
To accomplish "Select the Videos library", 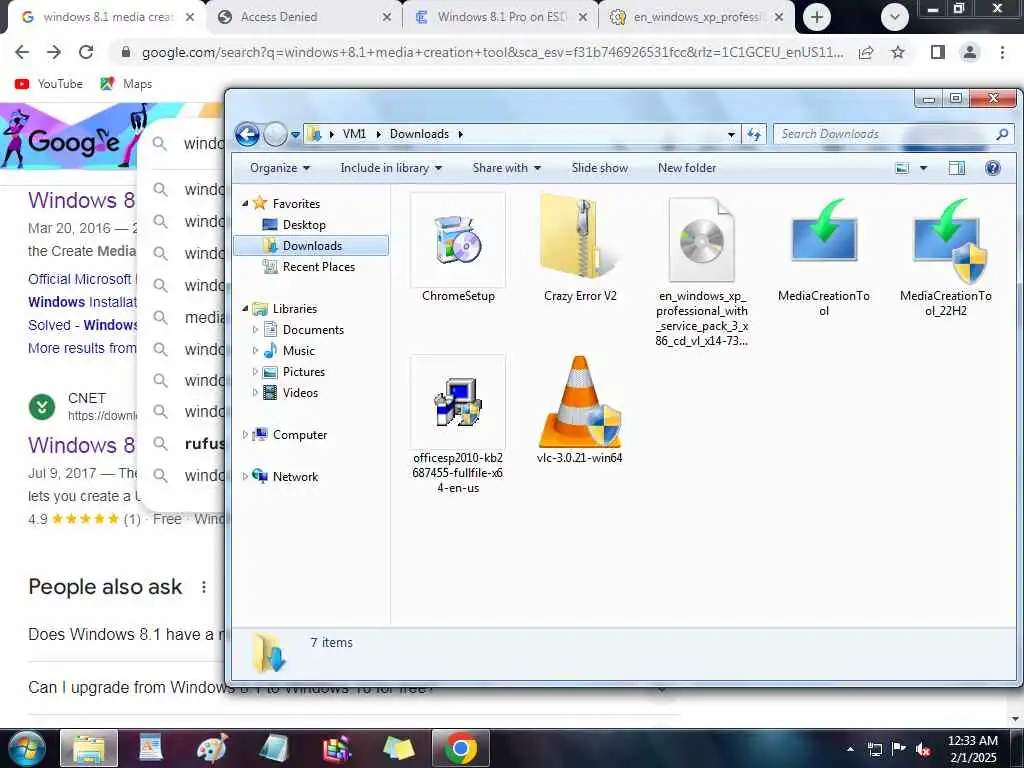I will coord(300,392).
